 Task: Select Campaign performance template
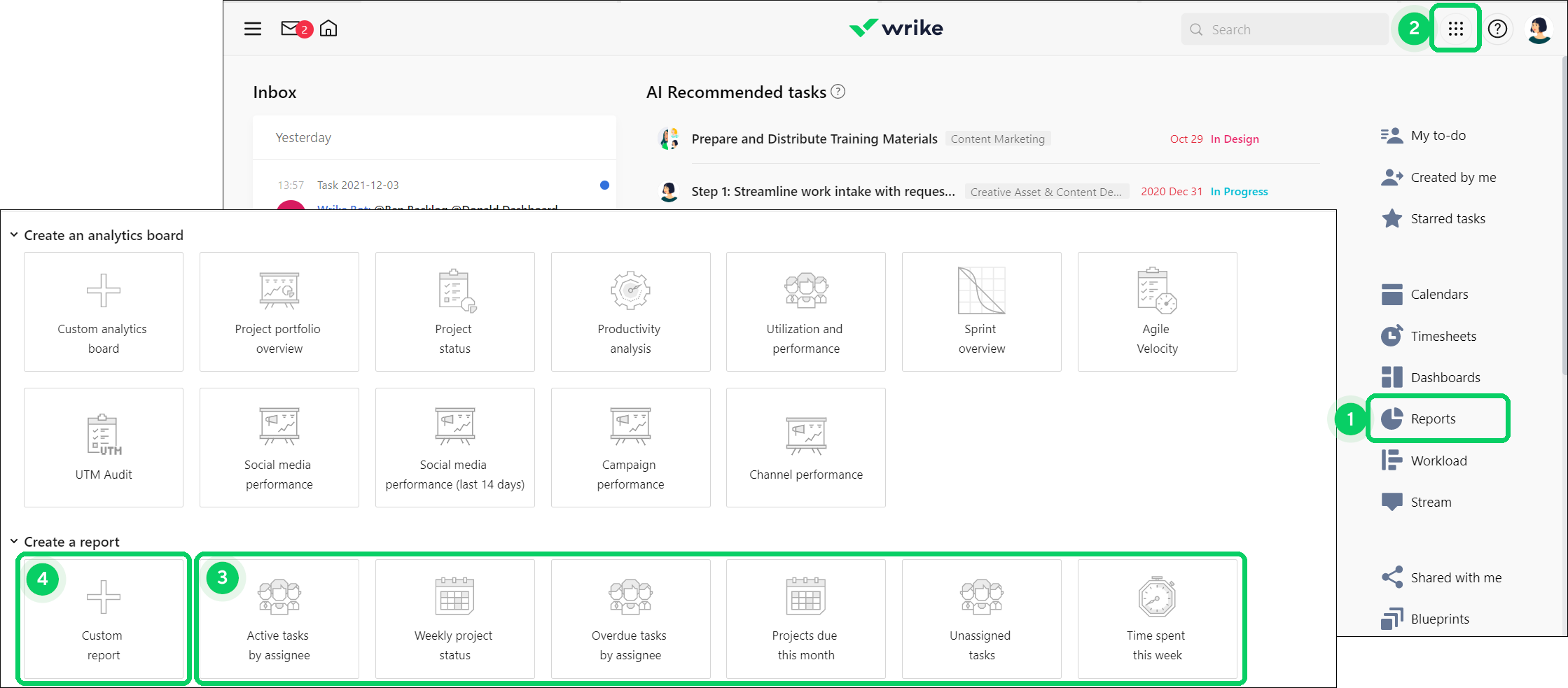631,447
